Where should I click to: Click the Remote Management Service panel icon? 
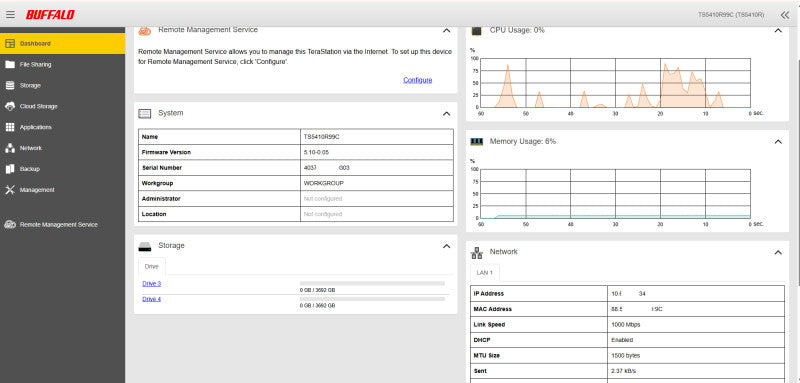[145, 31]
